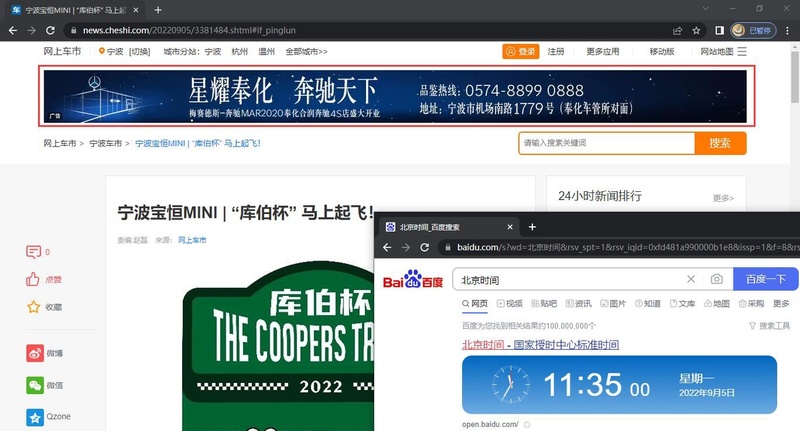Click the 星耀奉化 奔驰天下 banner ad

click(395, 96)
